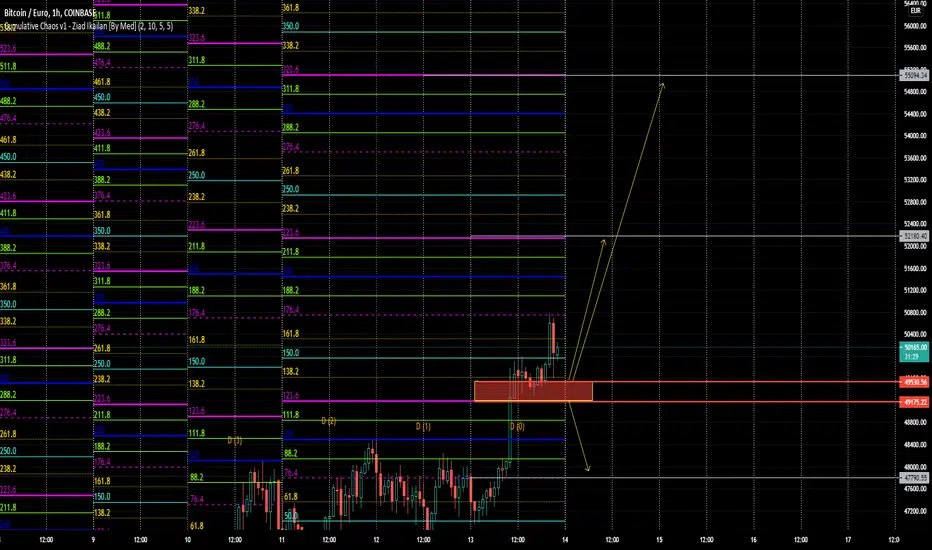Viewport: 932px width, 550px height.
Task: Click the 48400.00 price axis tick
Action: 915,444
